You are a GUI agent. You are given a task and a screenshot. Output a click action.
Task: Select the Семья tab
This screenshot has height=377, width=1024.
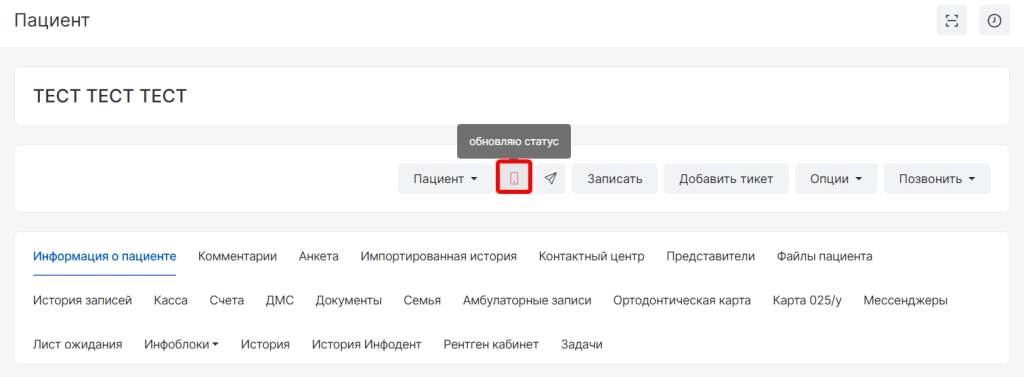(422, 301)
